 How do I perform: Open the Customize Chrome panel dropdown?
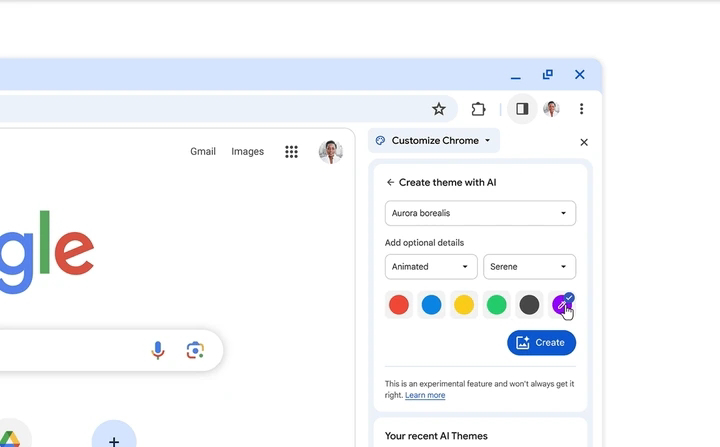point(434,141)
